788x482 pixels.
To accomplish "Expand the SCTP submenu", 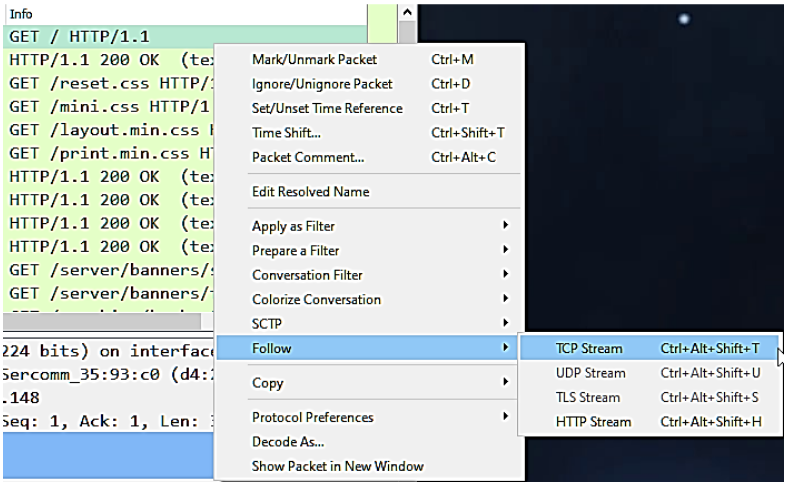I will (x=370, y=324).
